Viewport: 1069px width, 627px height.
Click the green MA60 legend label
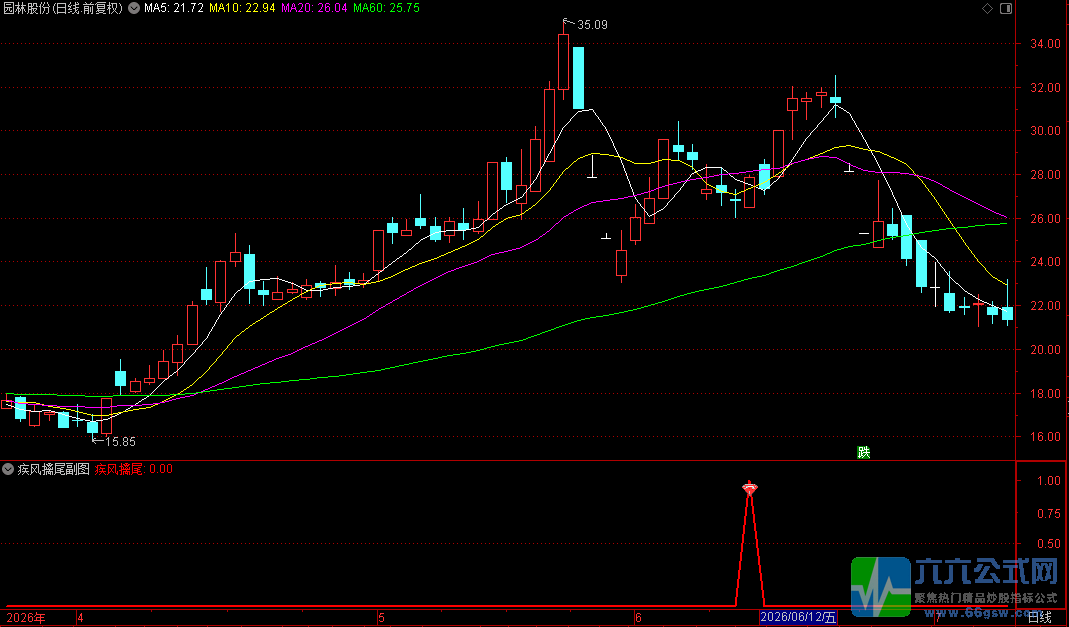[x=387, y=8]
